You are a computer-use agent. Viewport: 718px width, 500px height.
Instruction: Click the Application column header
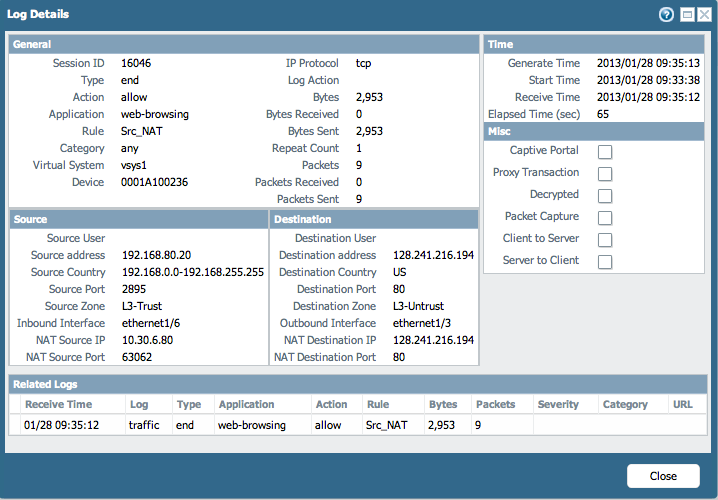(x=246, y=405)
